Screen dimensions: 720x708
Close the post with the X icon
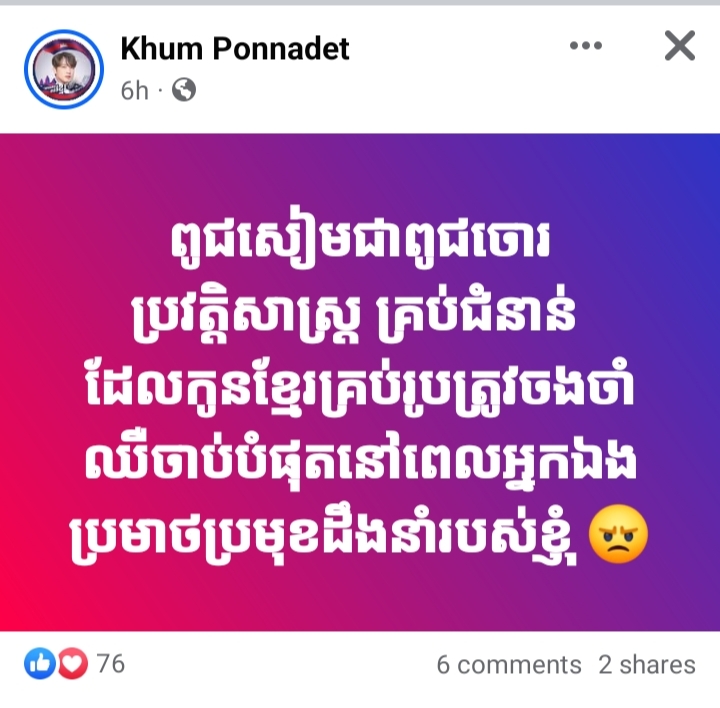tap(680, 45)
